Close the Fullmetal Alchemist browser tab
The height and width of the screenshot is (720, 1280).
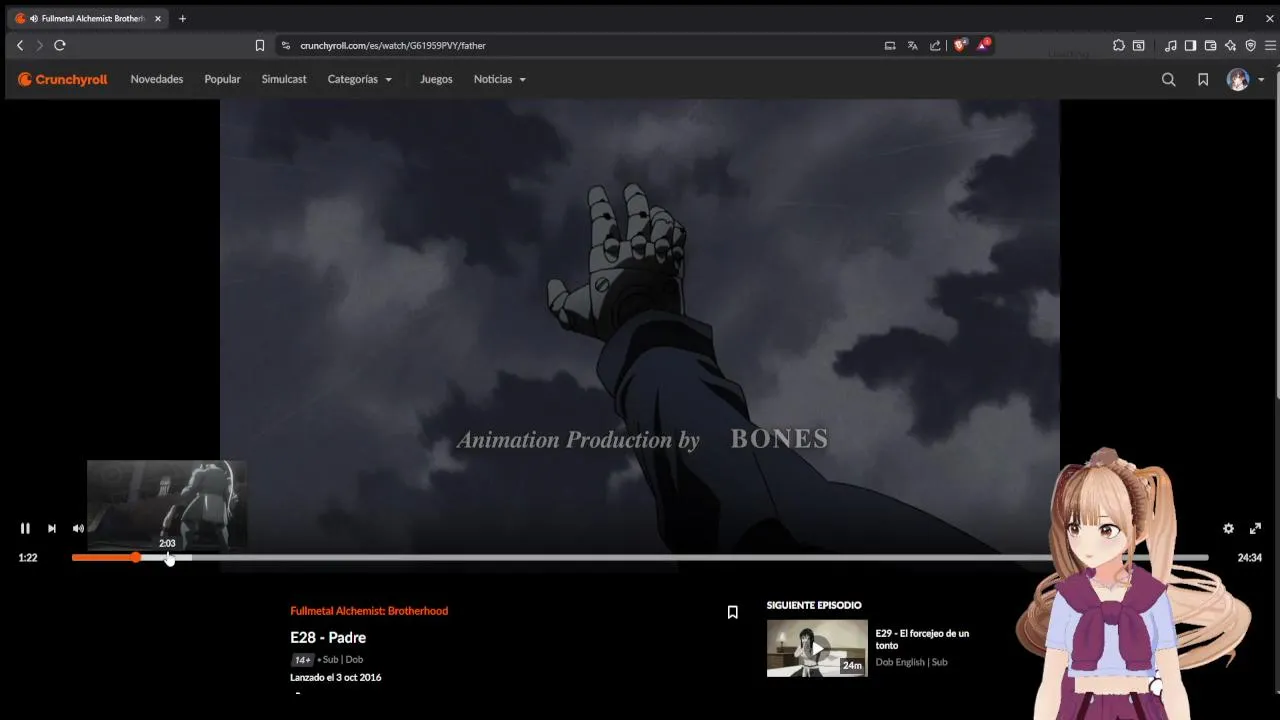(x=157, y=18)
